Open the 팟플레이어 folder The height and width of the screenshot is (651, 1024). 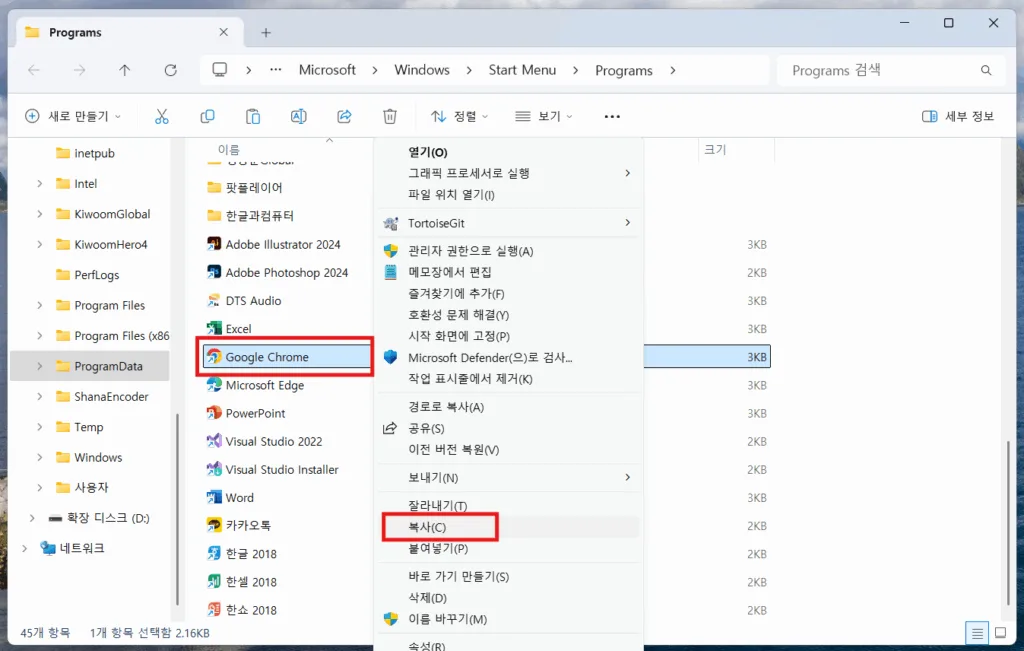click(x=254, y=187)
